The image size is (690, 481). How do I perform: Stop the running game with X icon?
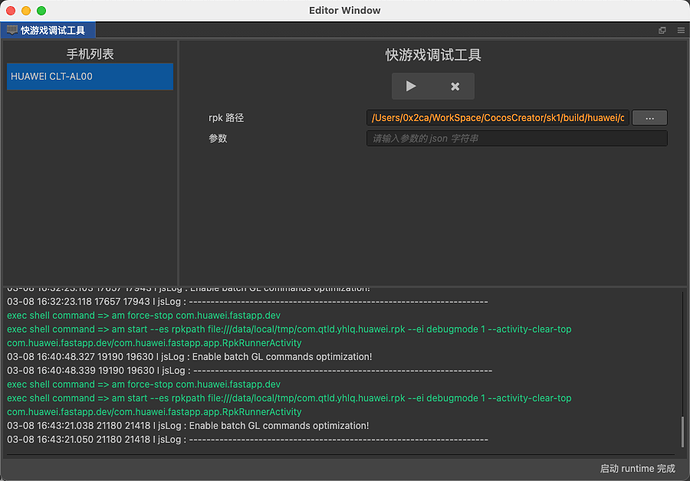(x=455, y=86)
